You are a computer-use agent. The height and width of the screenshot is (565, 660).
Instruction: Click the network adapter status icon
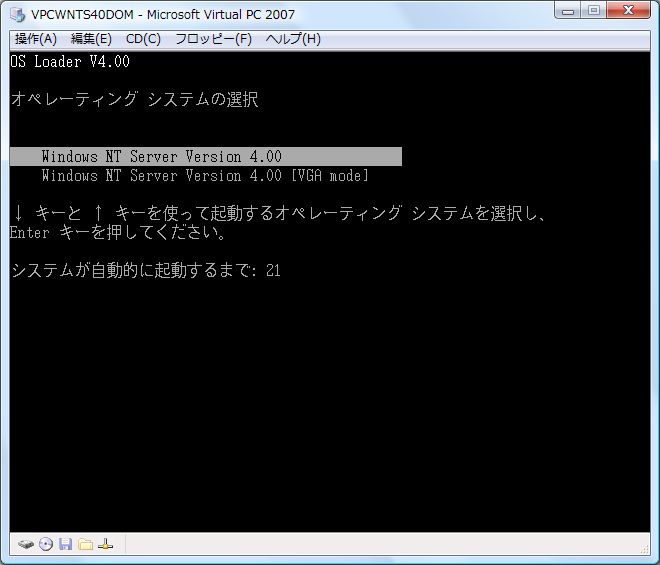pyautogui.click(x=105, y=544)
